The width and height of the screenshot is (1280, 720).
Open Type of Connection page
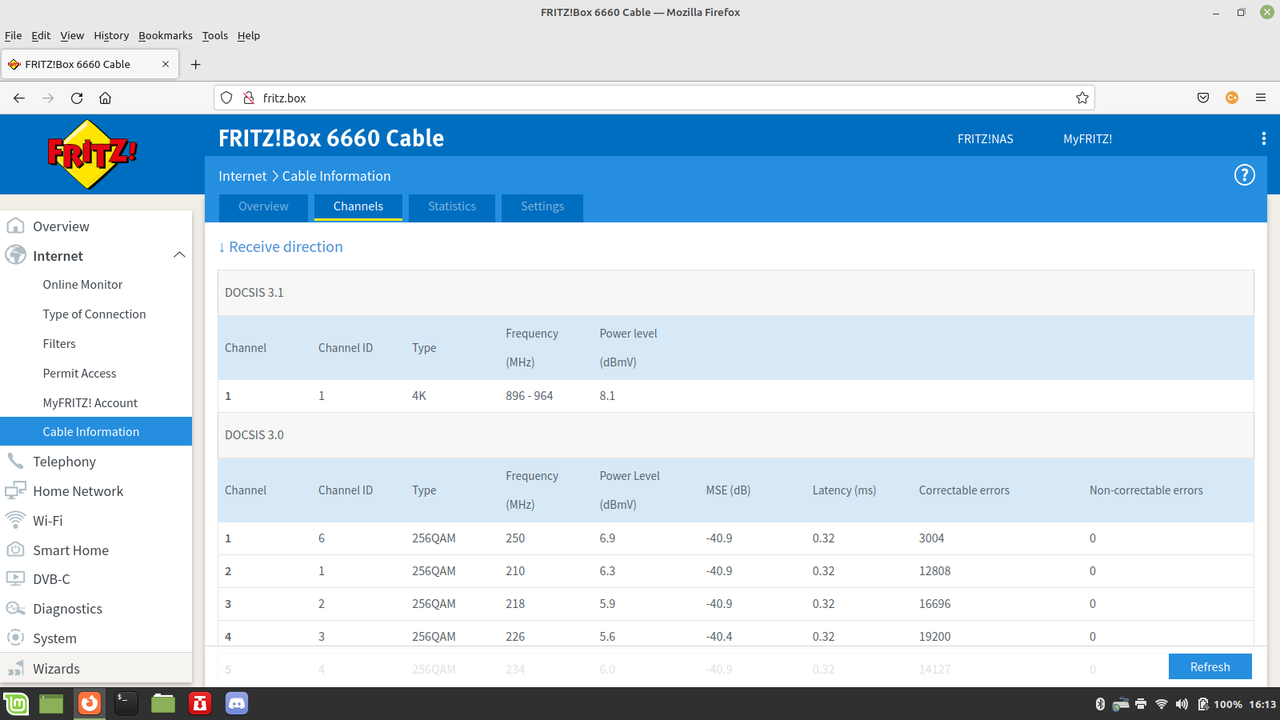point(96,314)
